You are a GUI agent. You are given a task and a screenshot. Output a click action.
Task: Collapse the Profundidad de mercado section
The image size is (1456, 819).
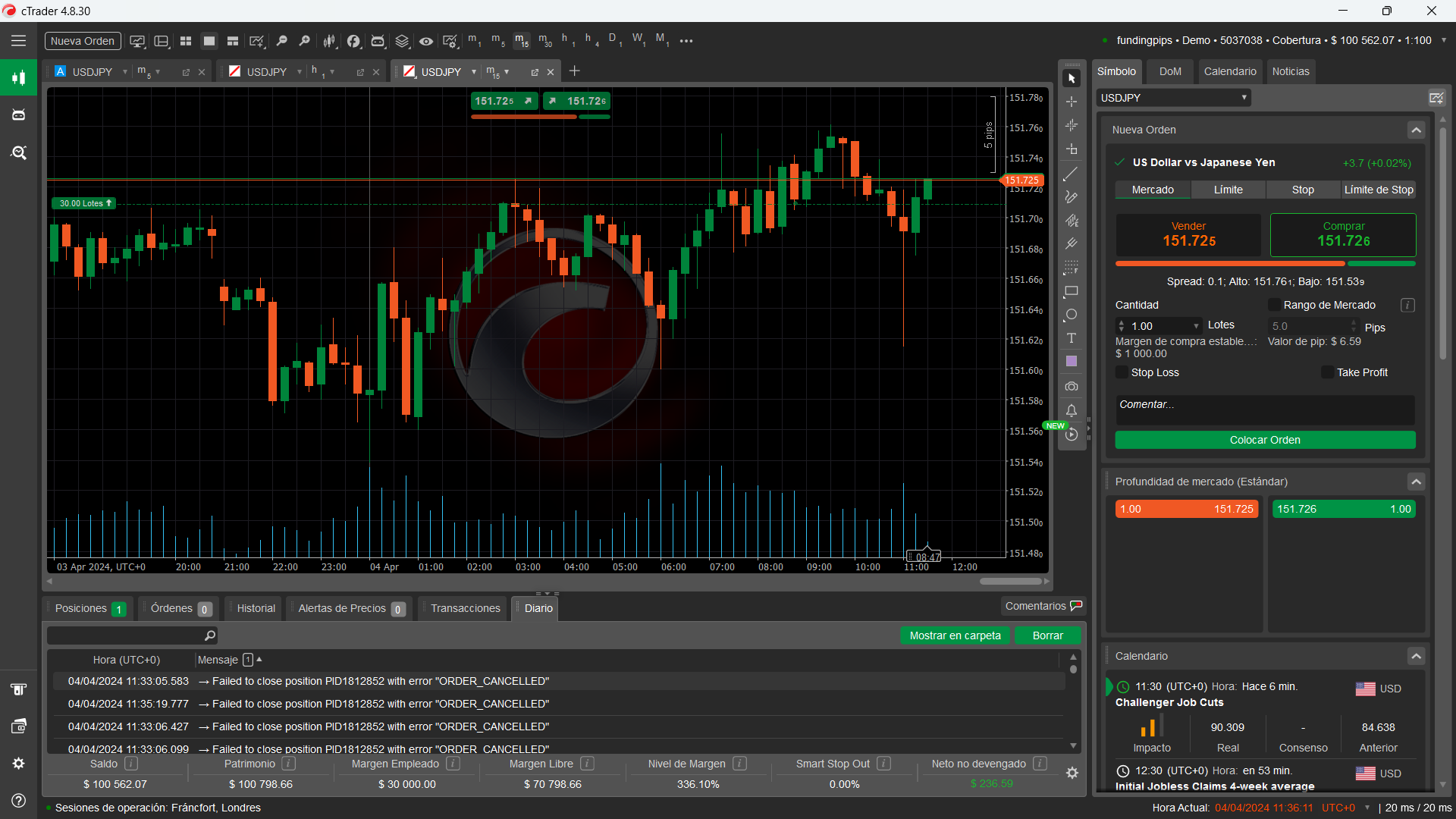(x=1416, y=482)
